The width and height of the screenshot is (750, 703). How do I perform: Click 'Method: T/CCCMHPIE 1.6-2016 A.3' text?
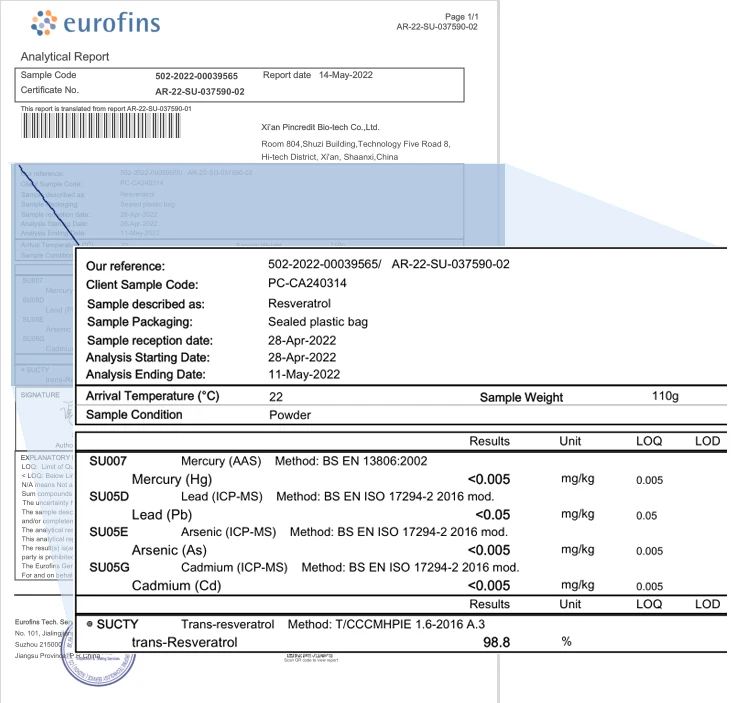pos(386,625)
